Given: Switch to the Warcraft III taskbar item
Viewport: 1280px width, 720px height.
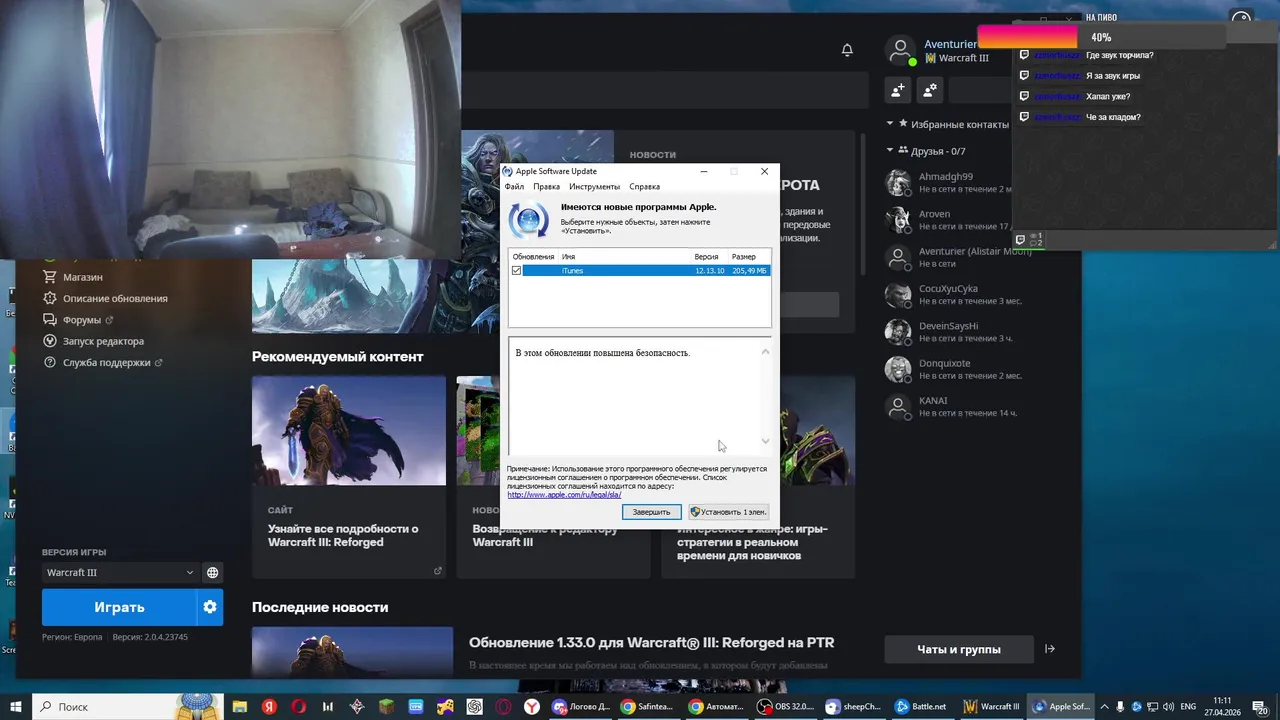Looking at the screenshot, I should coord(990,706).
